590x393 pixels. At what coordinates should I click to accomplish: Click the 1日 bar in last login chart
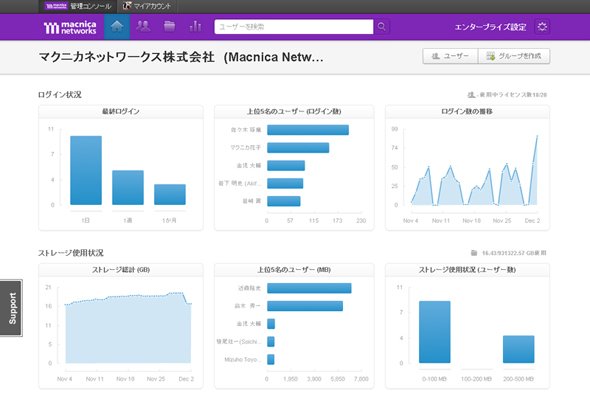86,170
